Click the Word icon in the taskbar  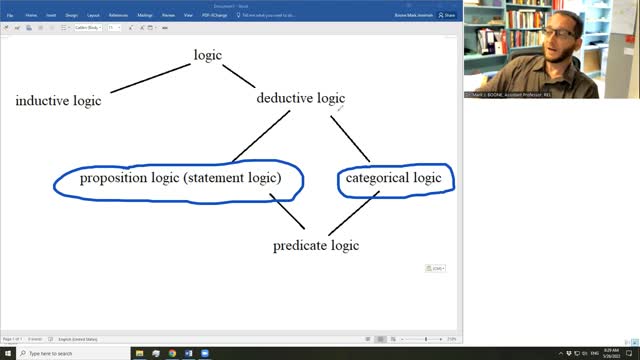tap(189, 353)
